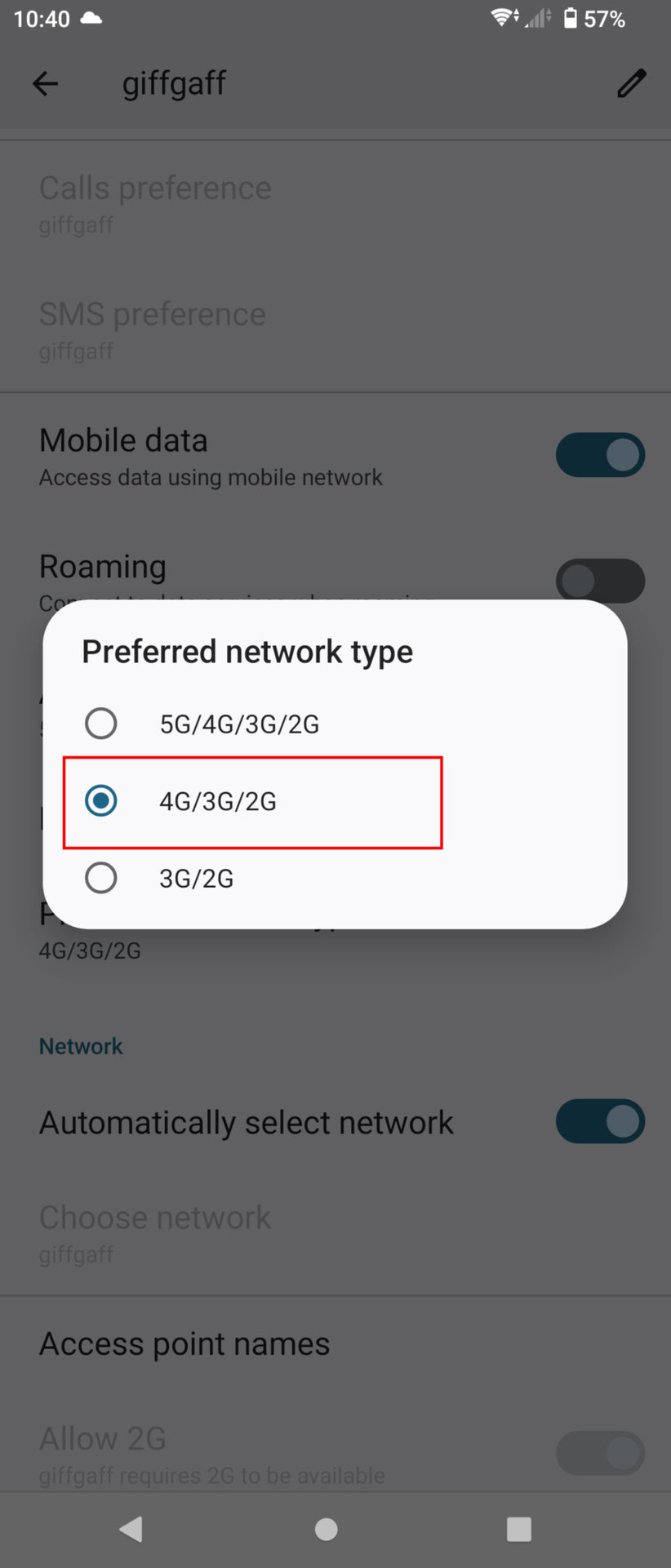Viewport: 671px width, 1568px height.
Task: Select the 4G/3G/2G radio option
Action: click(x=101, y=801)
